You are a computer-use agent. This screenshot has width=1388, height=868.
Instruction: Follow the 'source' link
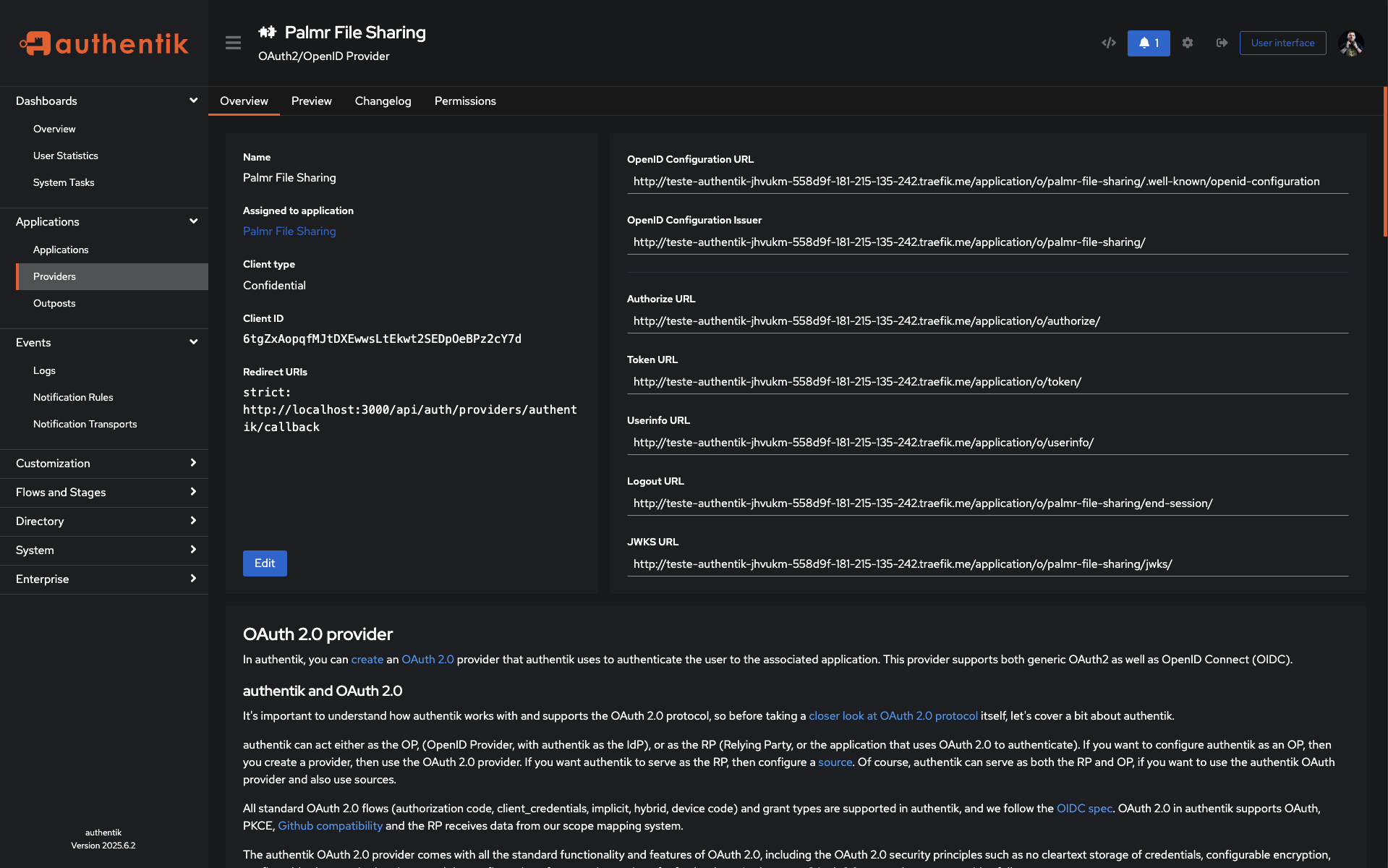(835, 762)
